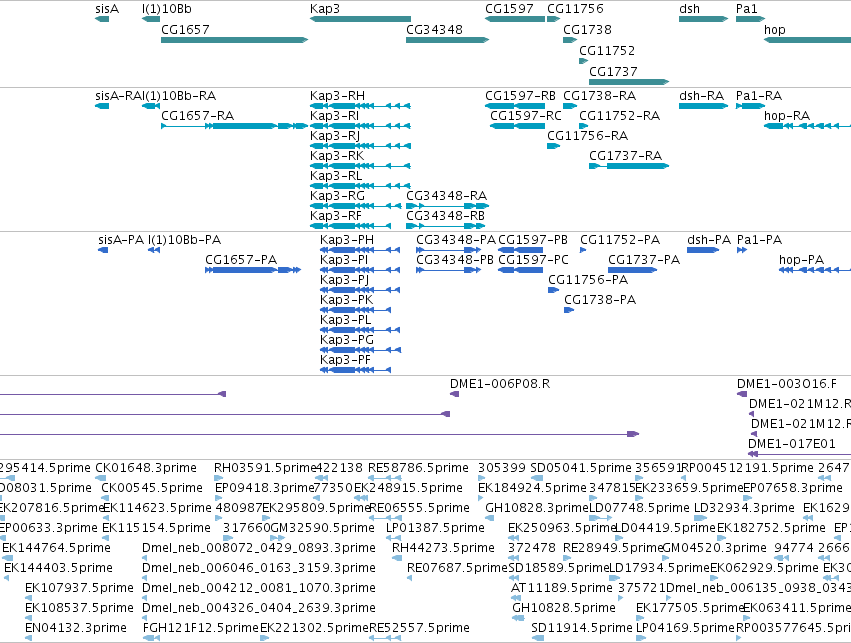851x643 pixels.
Task: Select the CG34348-RB transcript glyph
Action: (x=445, y=226)
